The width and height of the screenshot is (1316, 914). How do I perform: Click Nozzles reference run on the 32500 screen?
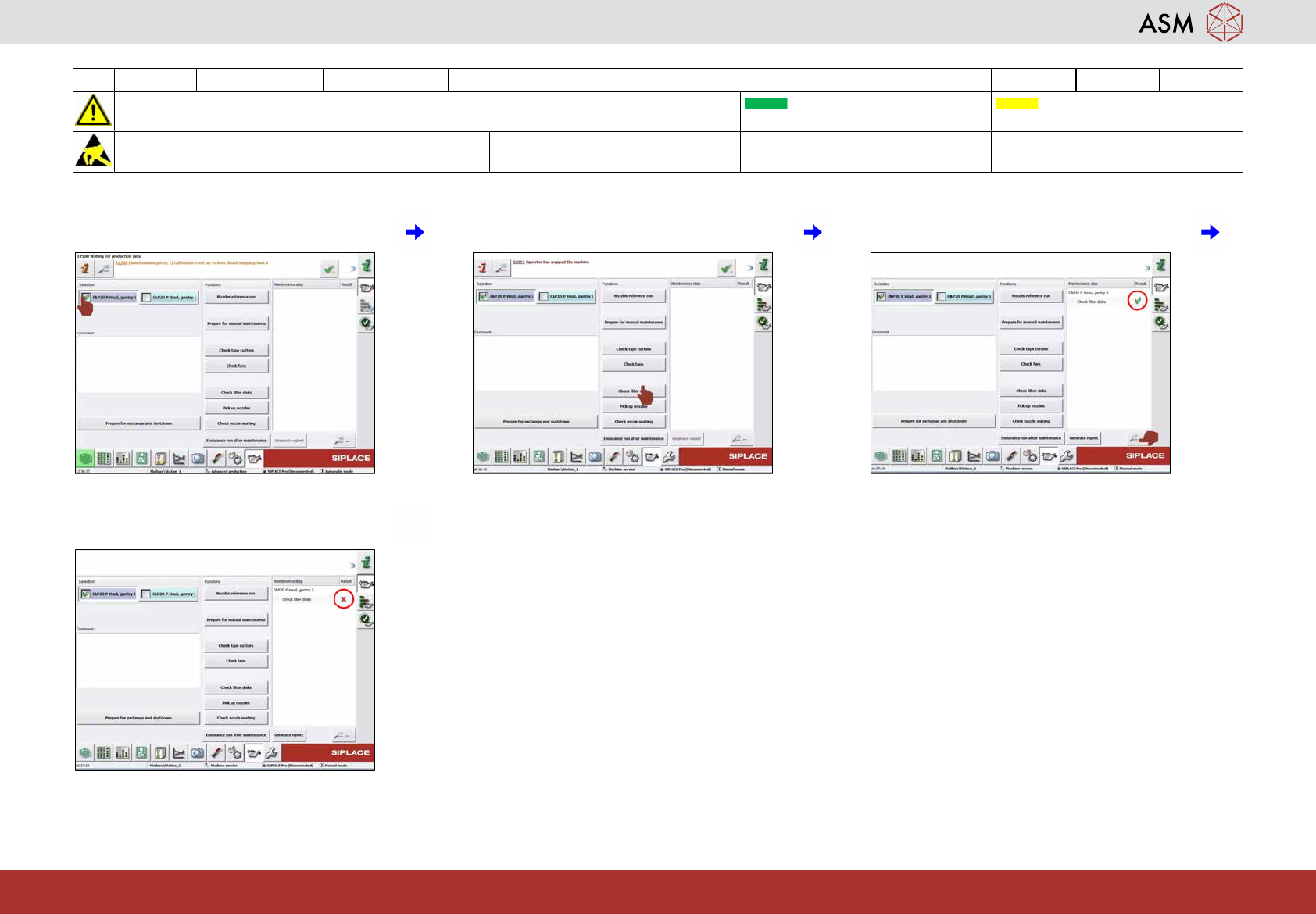236,297
